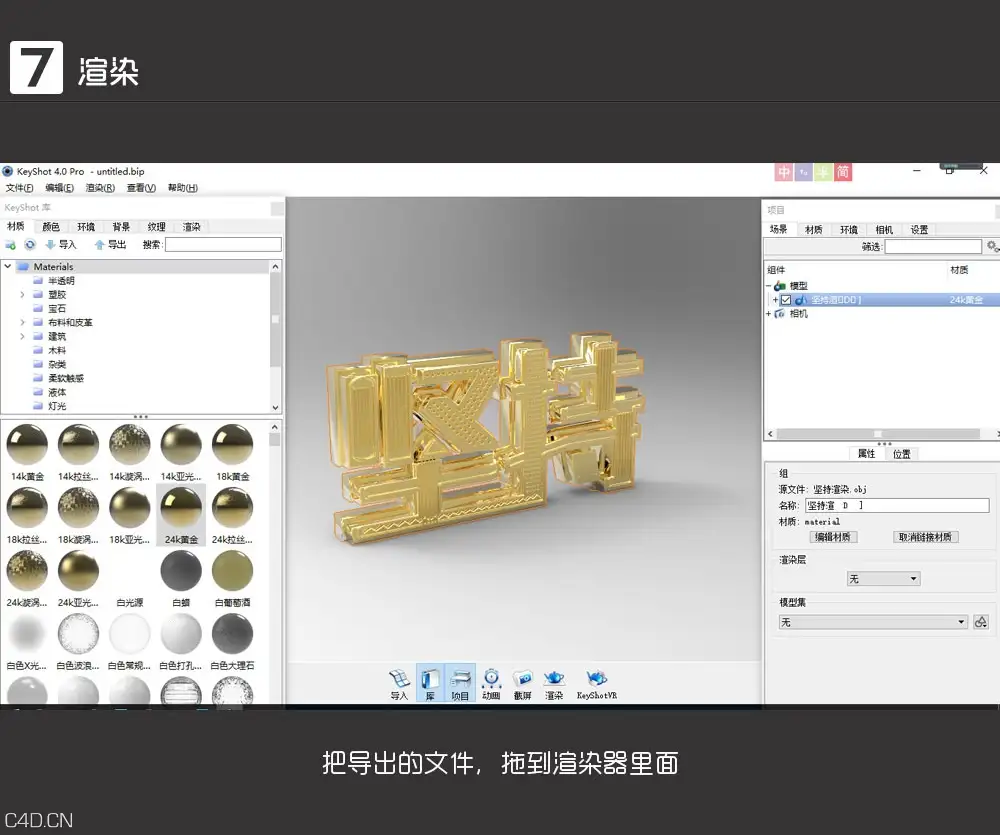1000x835 pixels.
Task: Expand the 布料和皮革 folder
Action: (22, 323)
